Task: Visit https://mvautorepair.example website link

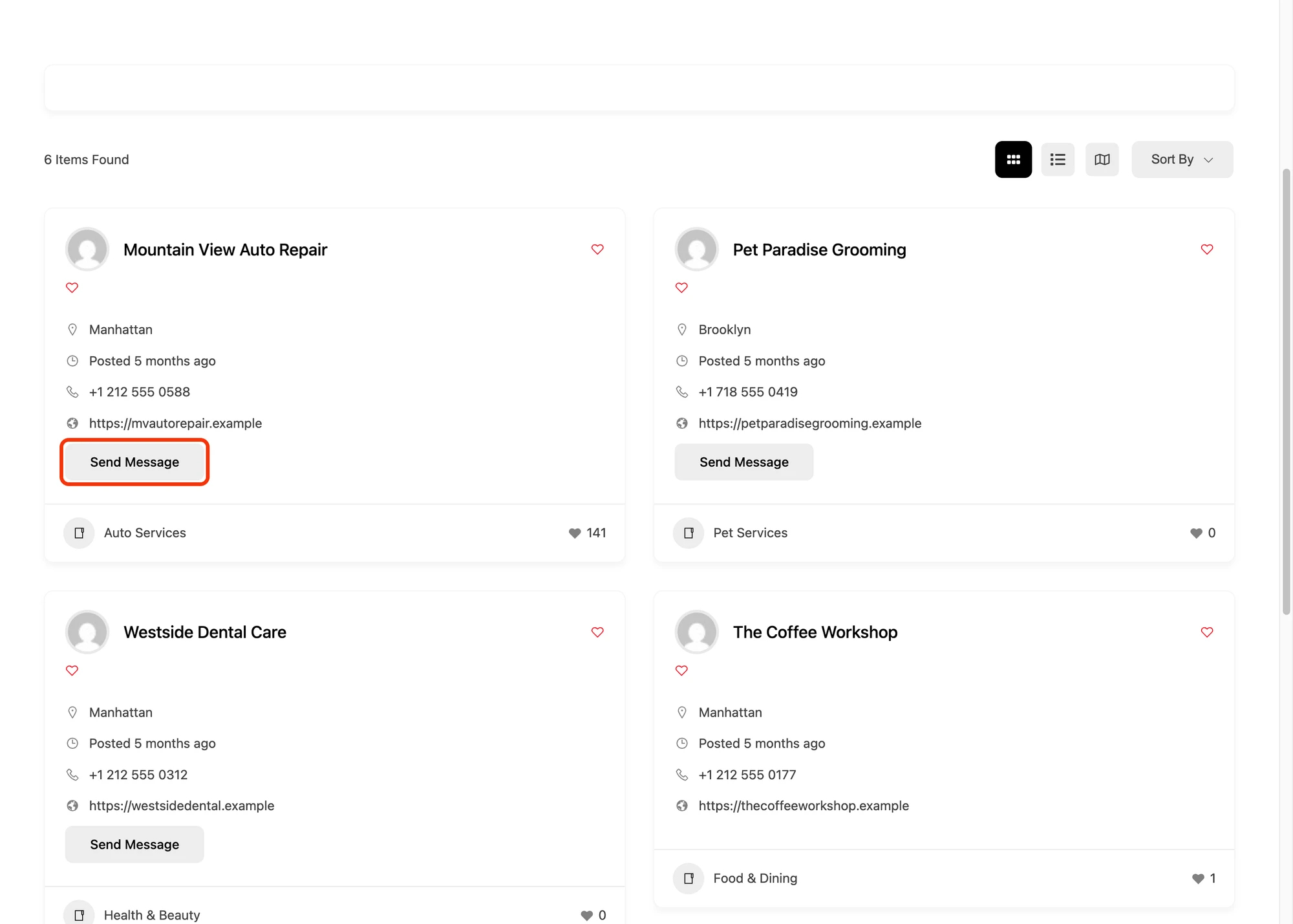Action: point(175,423)
